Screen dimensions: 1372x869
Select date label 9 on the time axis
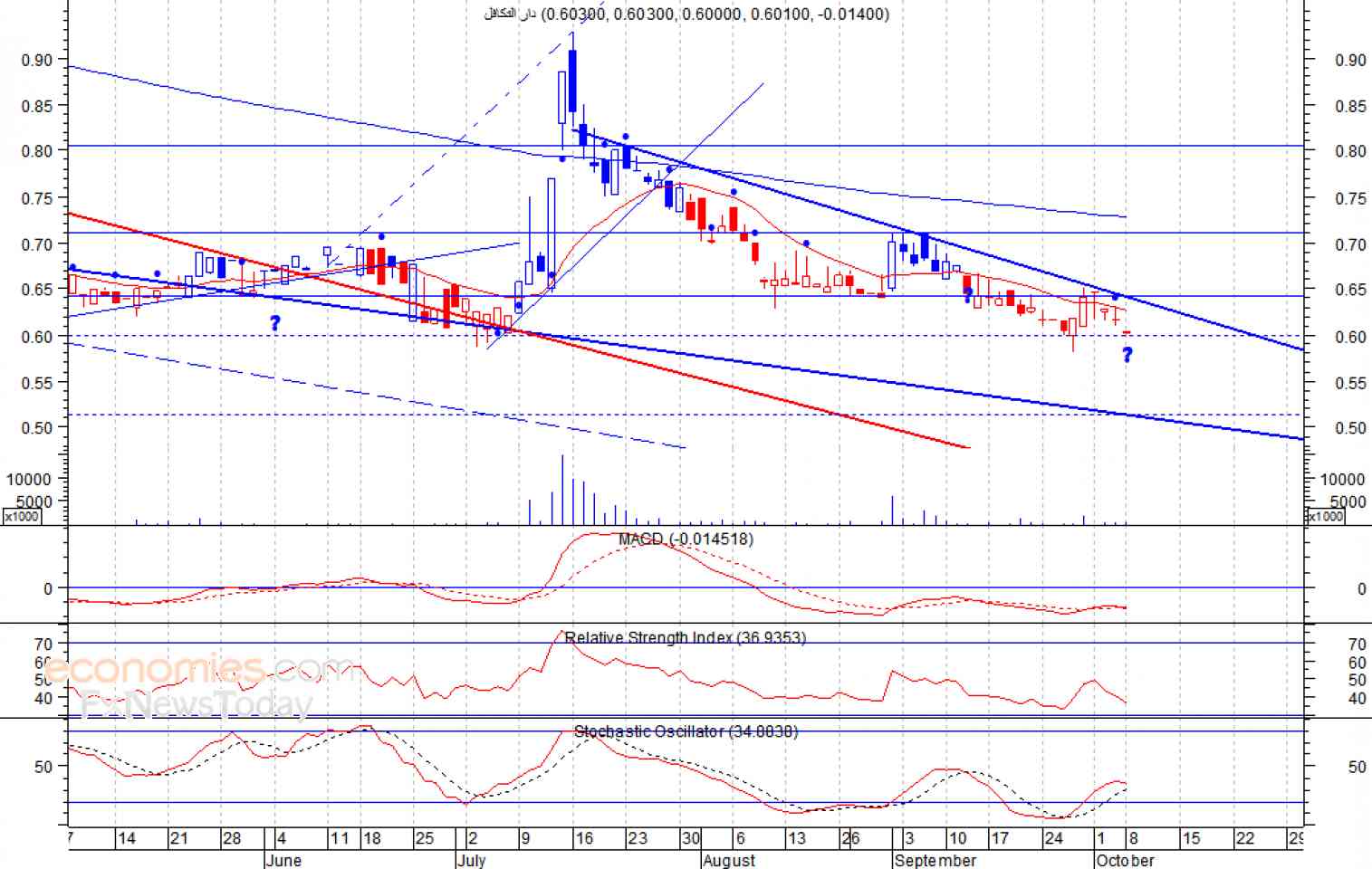pyautogui.click(x=525, y=838)
